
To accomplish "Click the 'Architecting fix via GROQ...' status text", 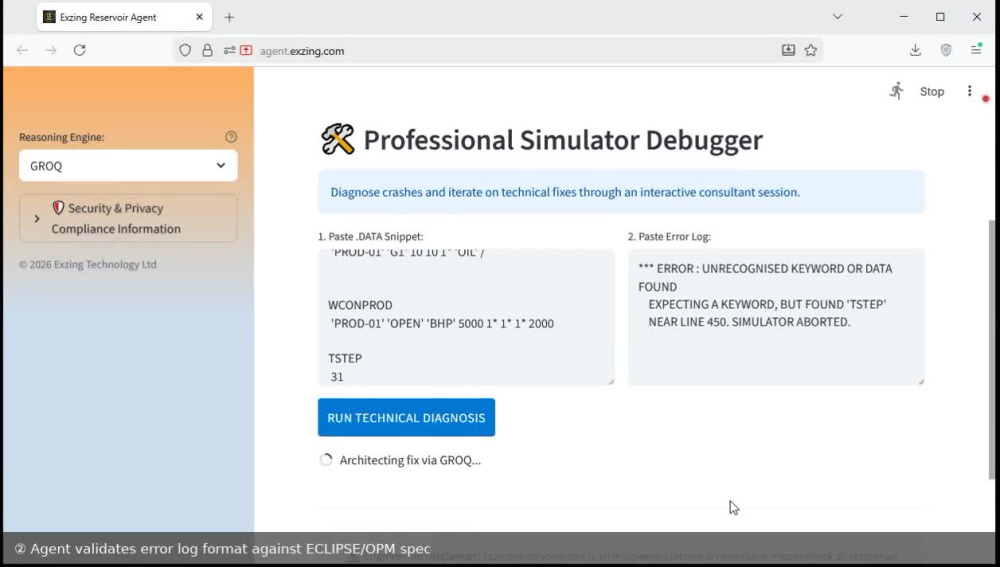I will click(x=410, y=460).
